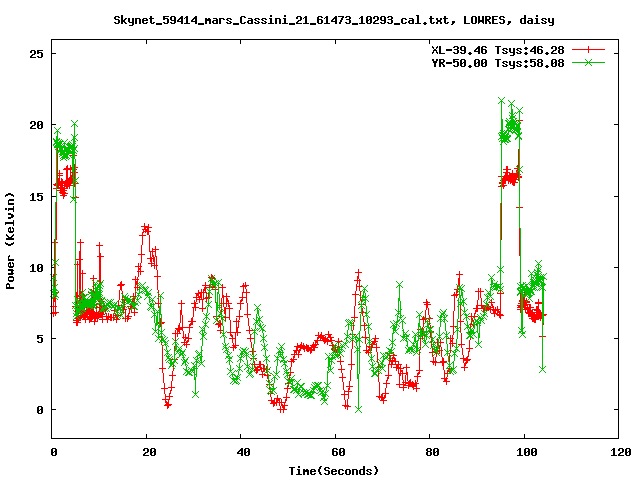Click the y-axis tick label 5

tap(40, 339)
